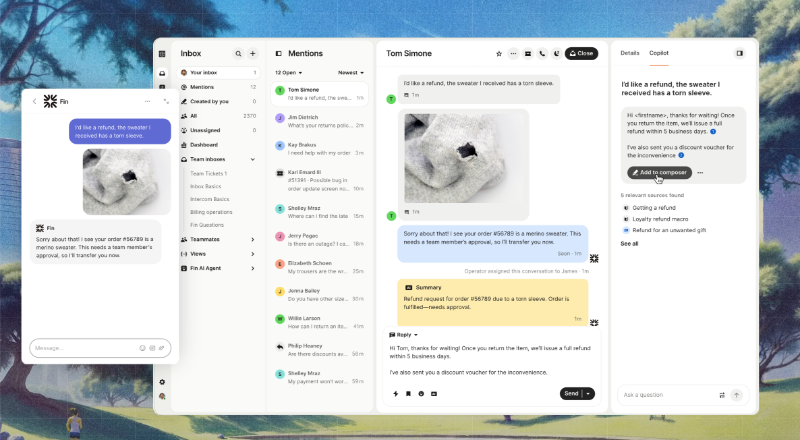The width and height of the screenshot is (800, 440).
Task: Open the user avatar in left rail
Action: pos(162,396)
